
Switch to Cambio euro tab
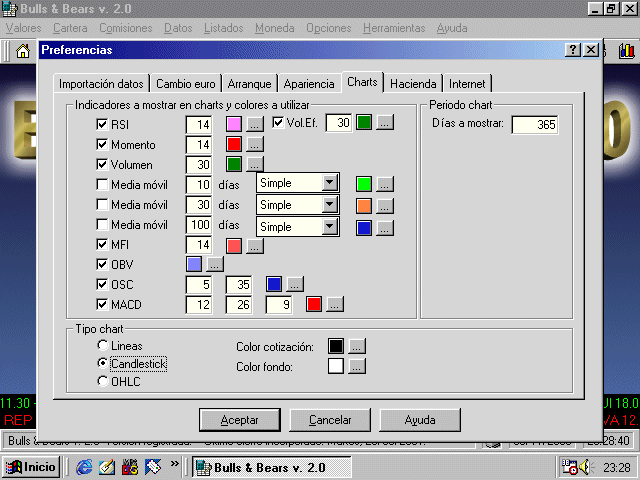pyautogui.click(x=186, y=84)
